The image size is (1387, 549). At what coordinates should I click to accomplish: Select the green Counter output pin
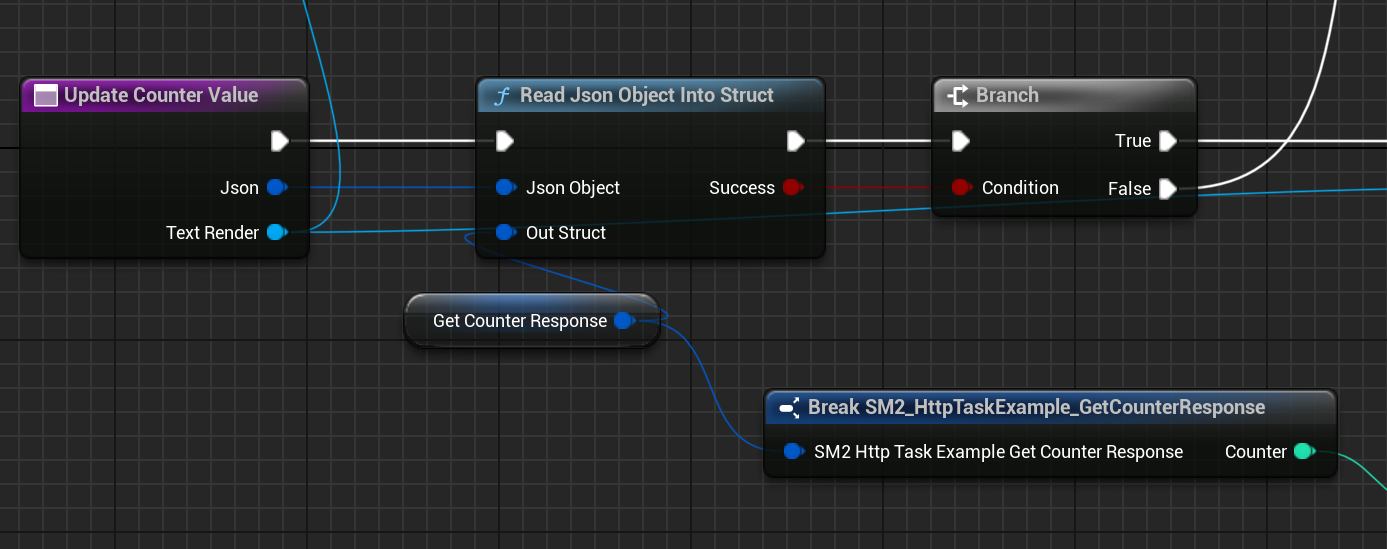(x=1303, y=452)
